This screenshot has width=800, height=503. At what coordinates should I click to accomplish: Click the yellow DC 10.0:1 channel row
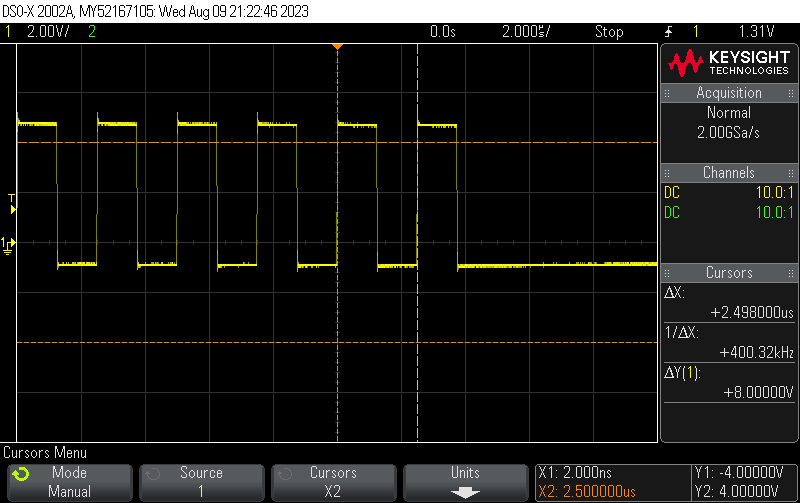[729, 192]
